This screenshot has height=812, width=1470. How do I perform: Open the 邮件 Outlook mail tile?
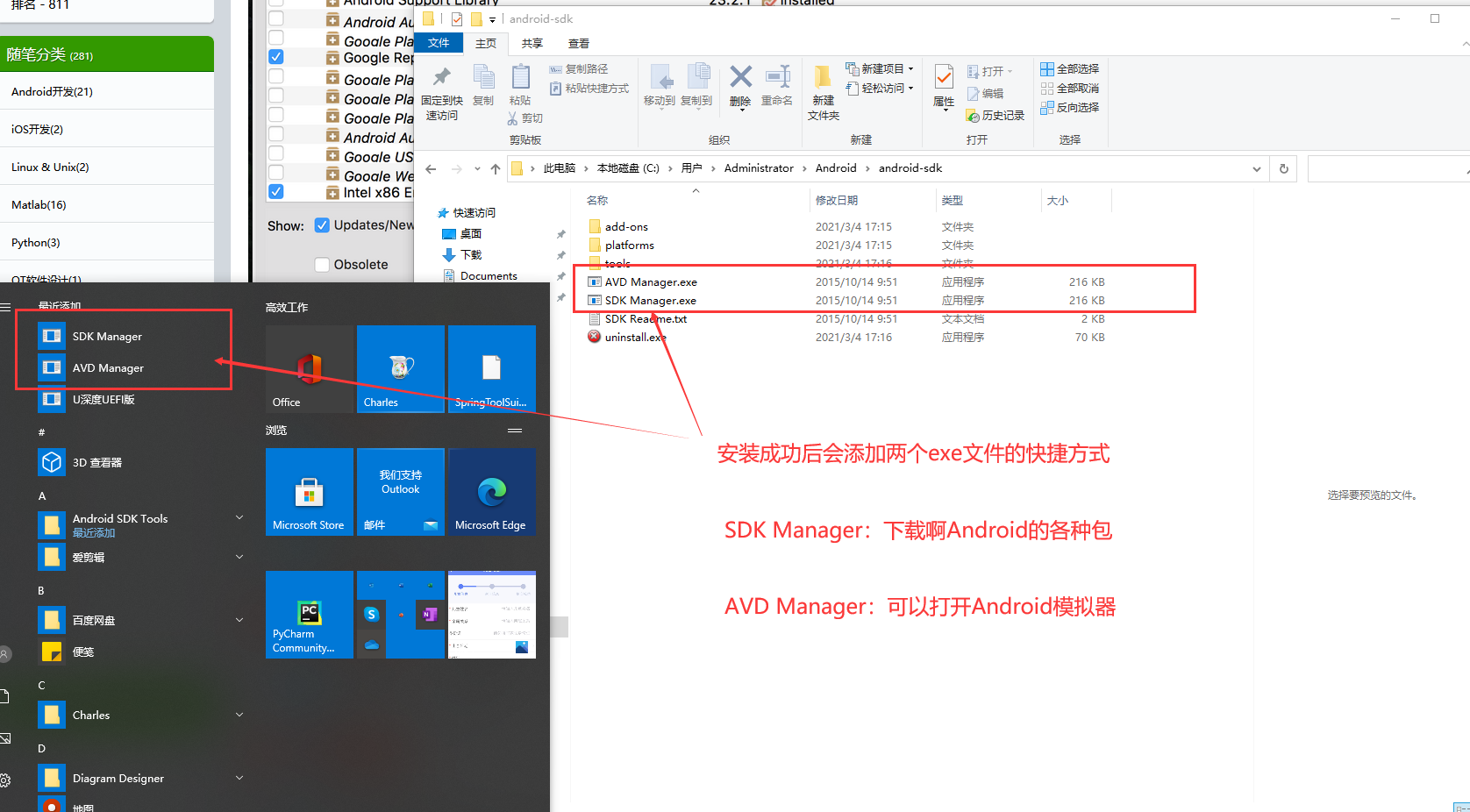point(401,492)
